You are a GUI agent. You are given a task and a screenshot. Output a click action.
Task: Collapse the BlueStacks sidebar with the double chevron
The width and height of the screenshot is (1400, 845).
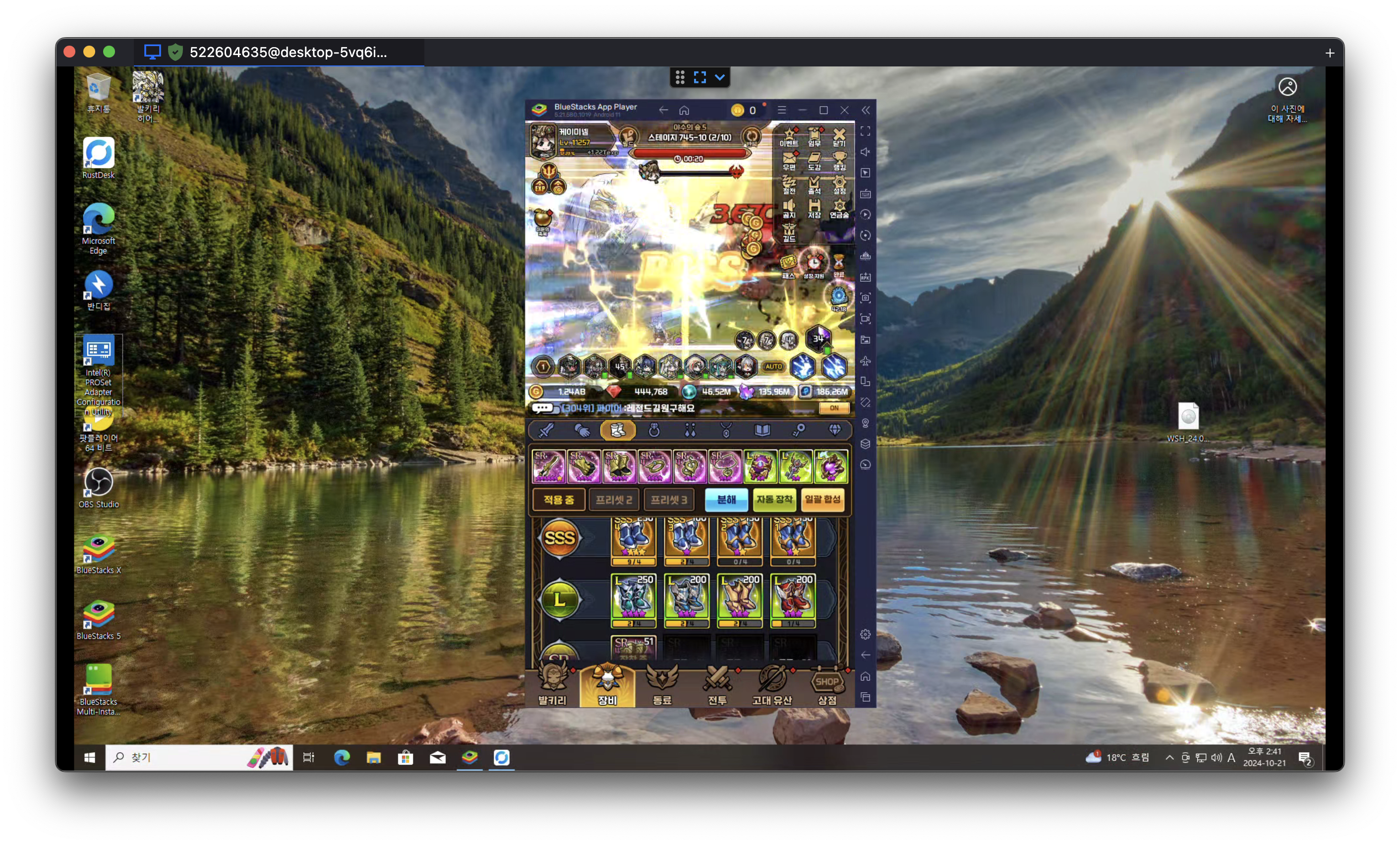pyautogui.click(x=866, y=110)
